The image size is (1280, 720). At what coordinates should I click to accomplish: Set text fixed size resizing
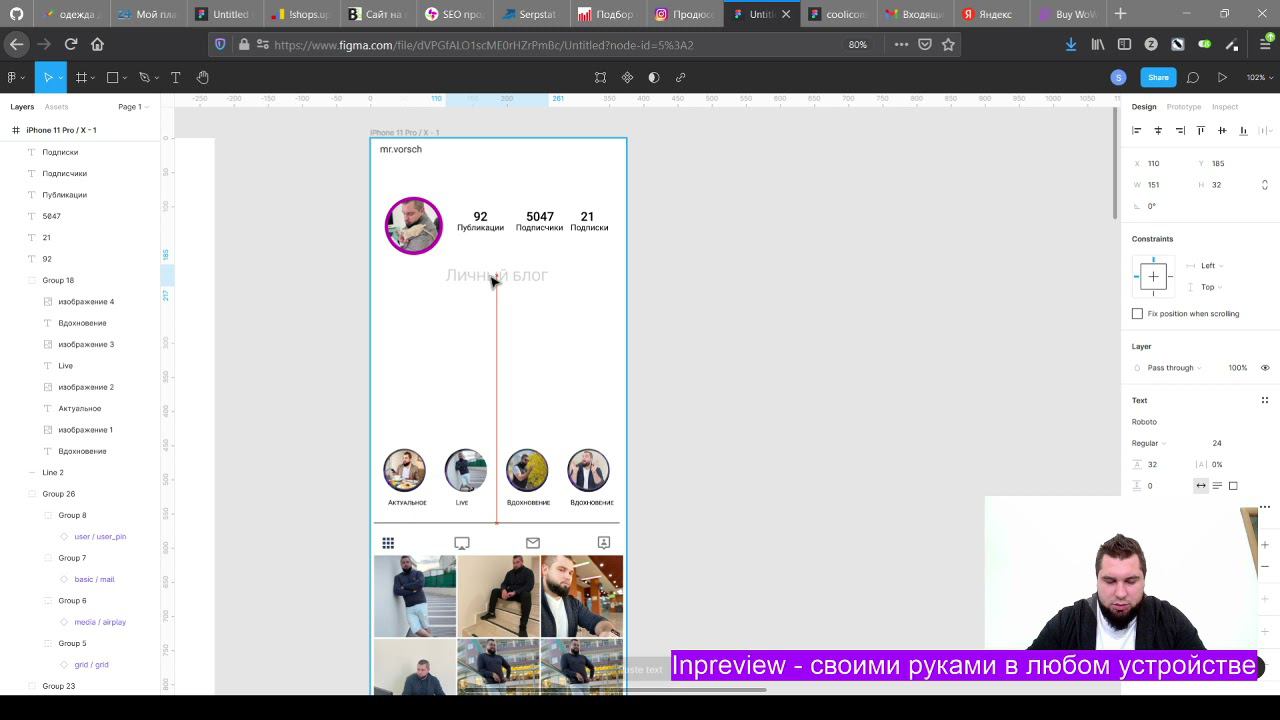click(1233, 486)
